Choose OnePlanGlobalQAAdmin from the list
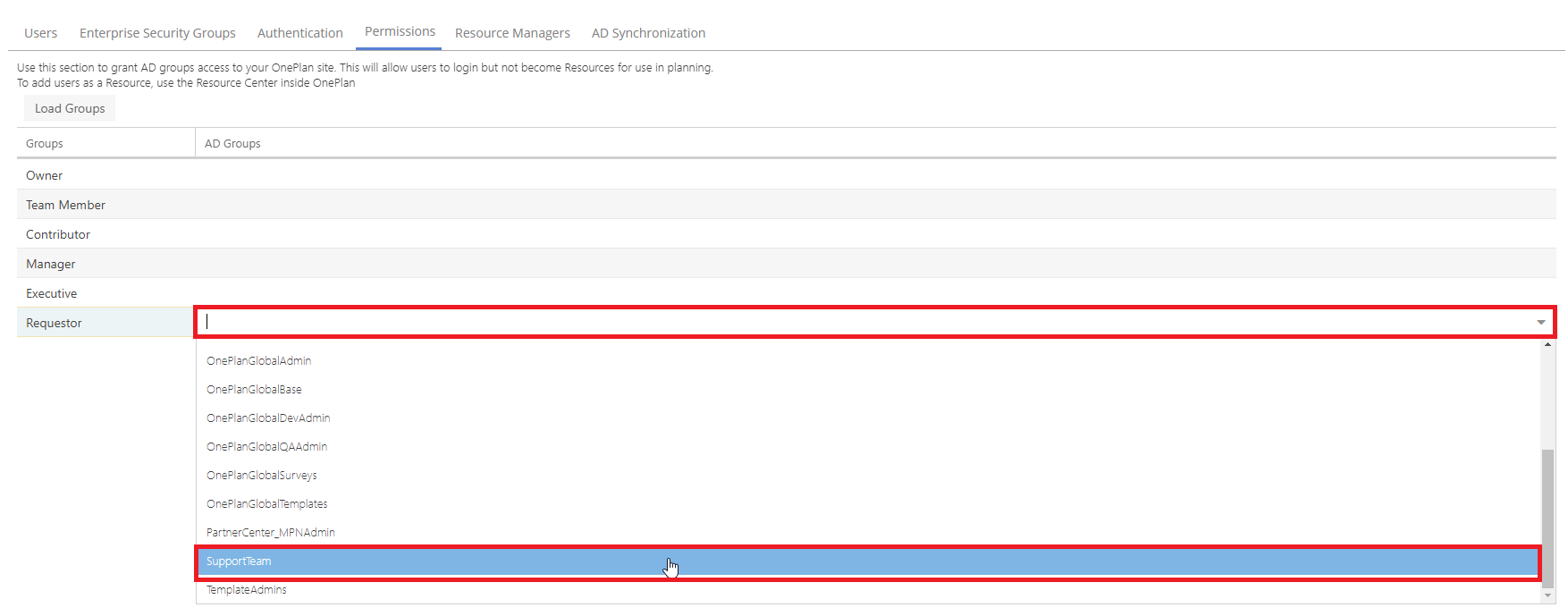This screenshot has width=1568, height=616. [869, 447]
